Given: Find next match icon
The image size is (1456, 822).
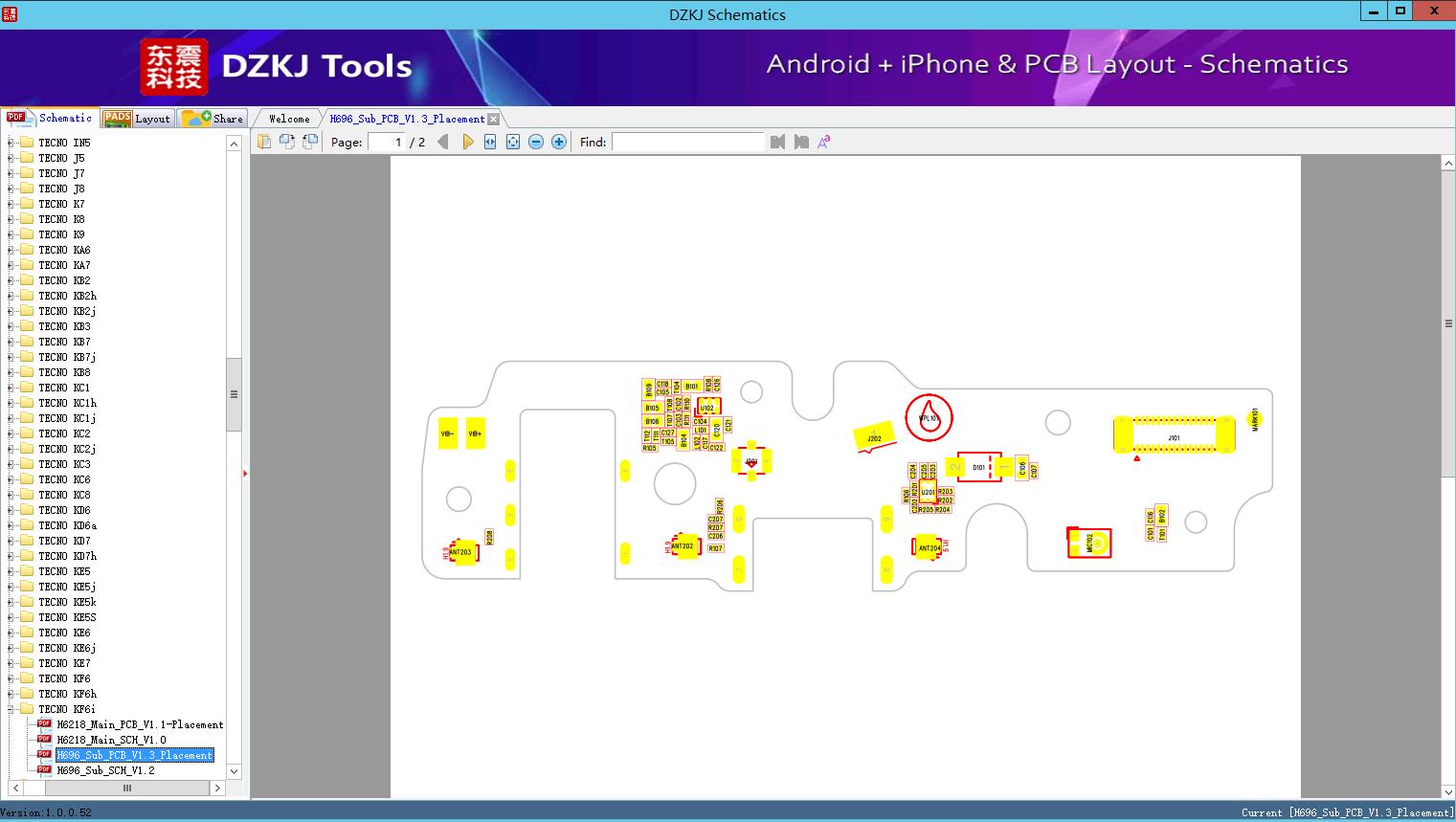Looking at the screenshot, I should click(801, 142).
